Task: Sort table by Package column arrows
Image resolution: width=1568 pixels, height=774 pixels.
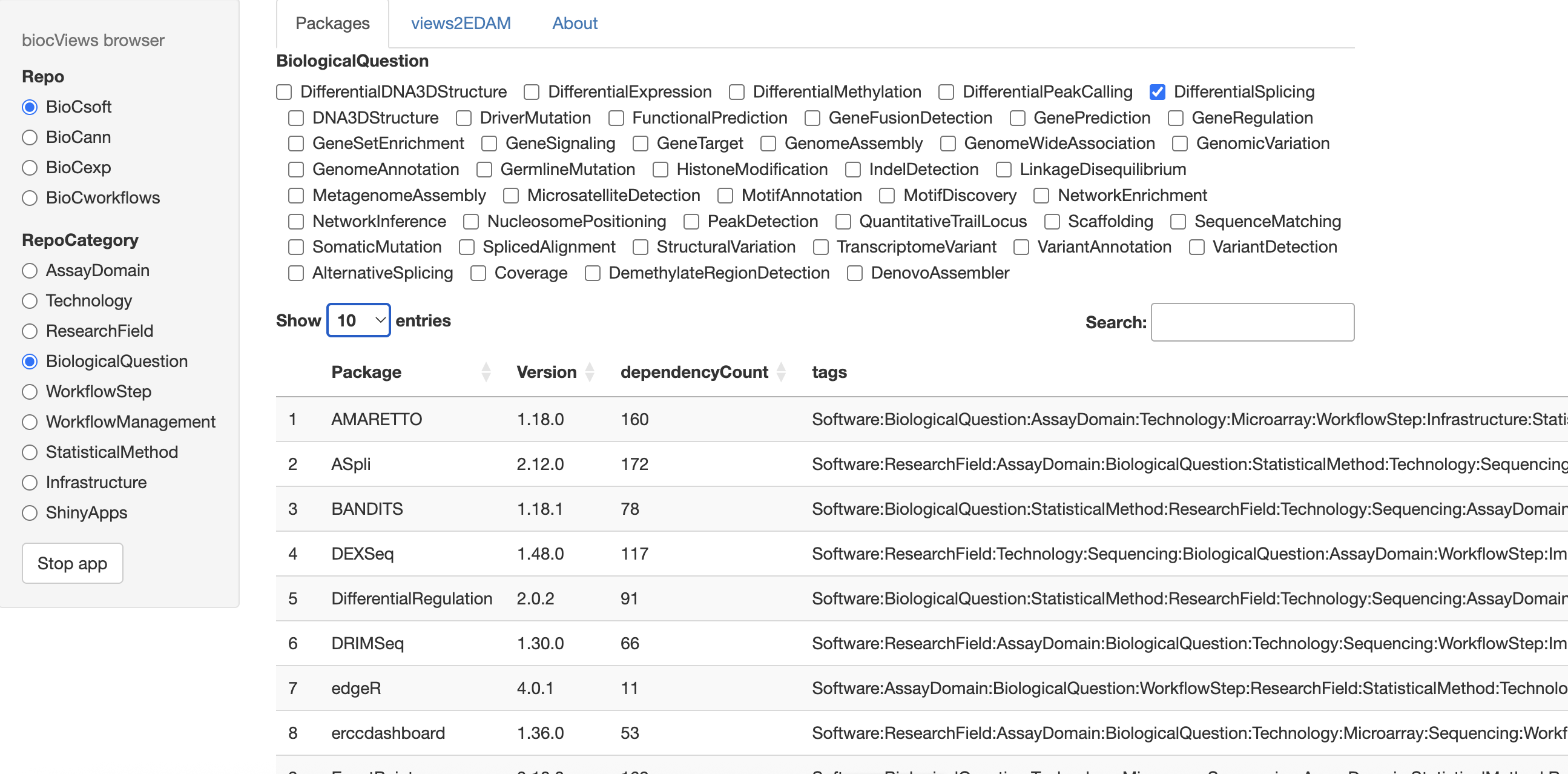Action: (486, 372)
